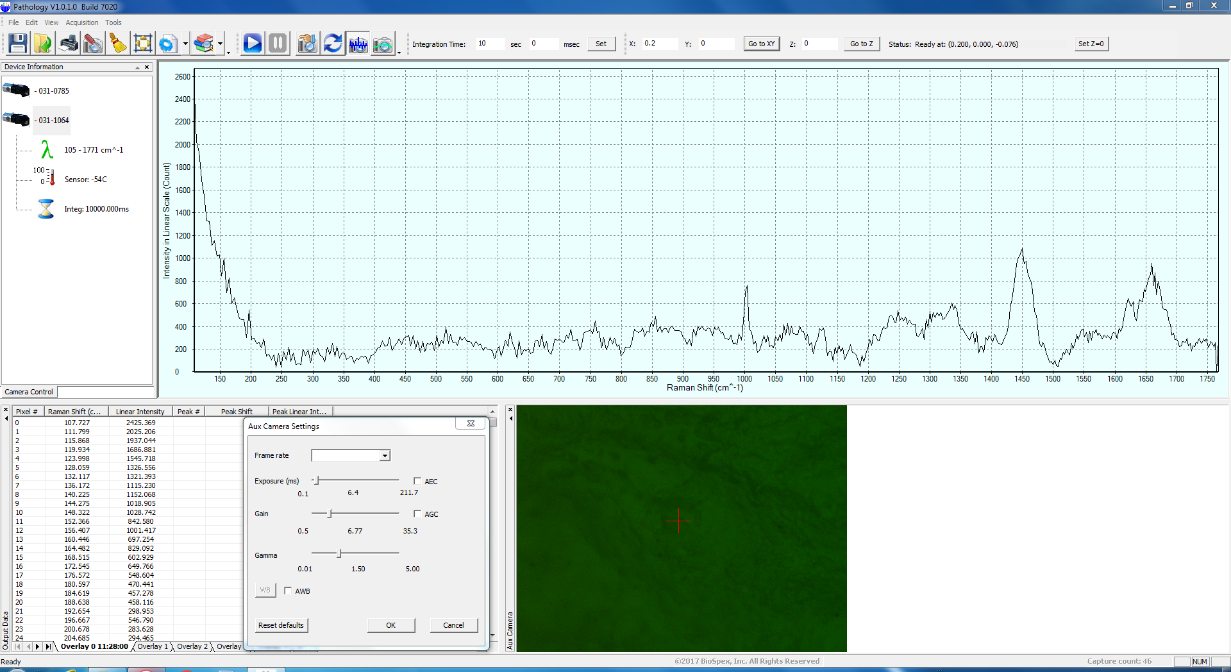The image size is (1231, 672).
Task: Enable the AEC auto exposure checkbox
Action: (x=418, y=481)
